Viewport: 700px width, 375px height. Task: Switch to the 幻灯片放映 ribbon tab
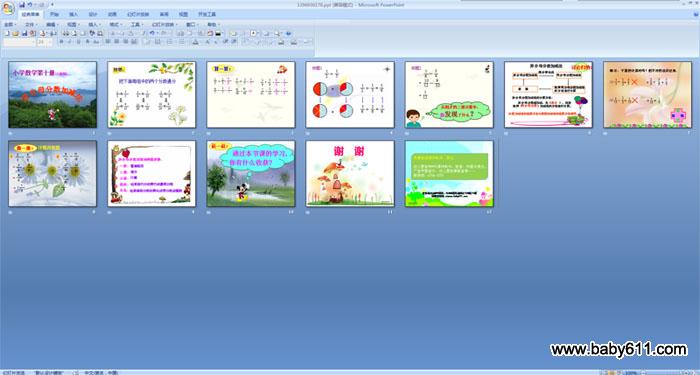point(138,14)
